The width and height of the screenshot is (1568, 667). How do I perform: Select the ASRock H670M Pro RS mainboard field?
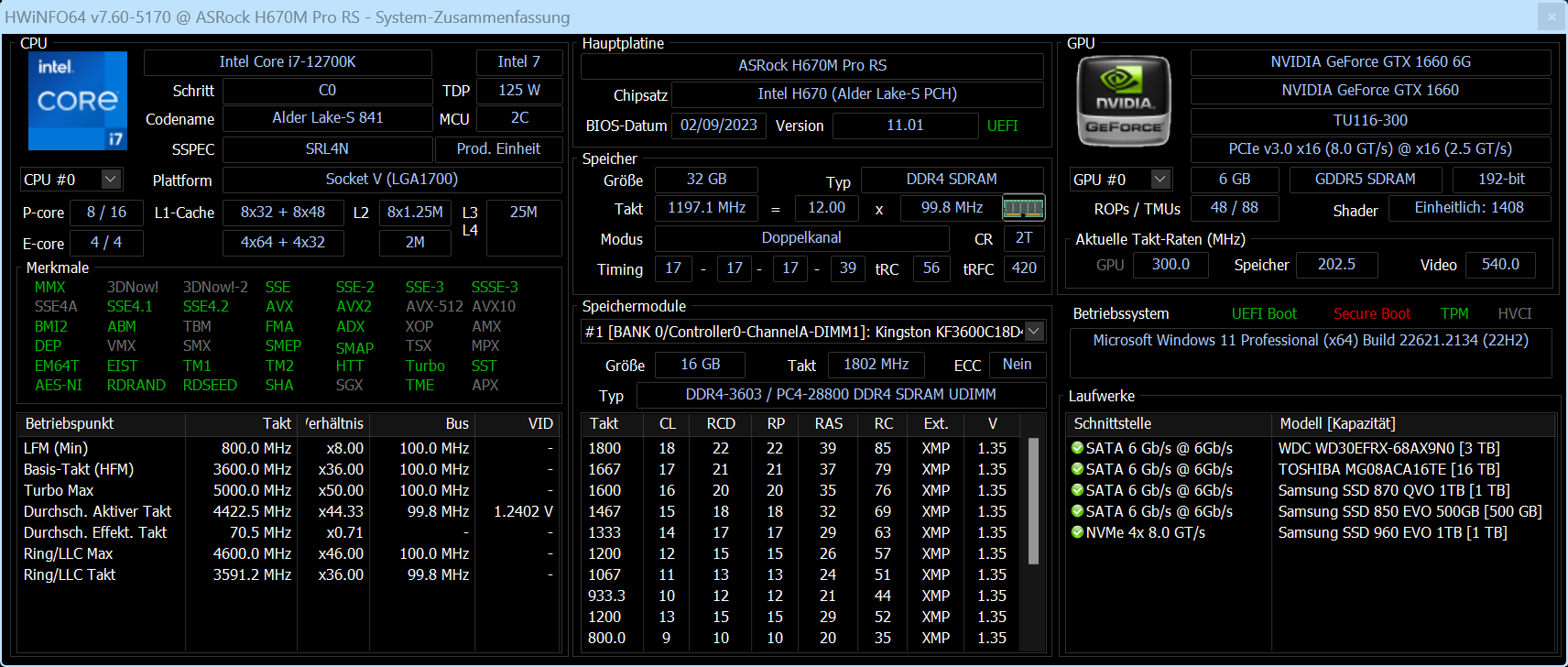[812, 66]
